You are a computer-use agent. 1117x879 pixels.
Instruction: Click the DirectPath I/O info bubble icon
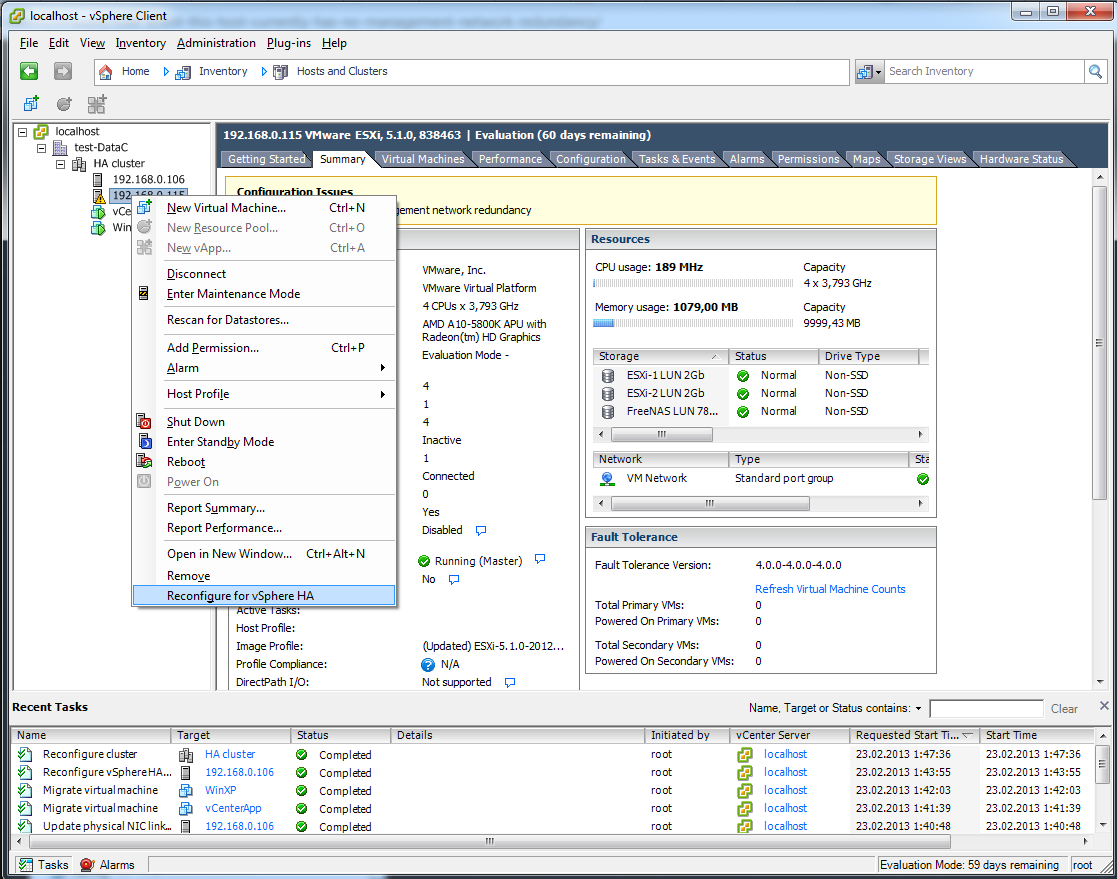[x=510, y=682]
